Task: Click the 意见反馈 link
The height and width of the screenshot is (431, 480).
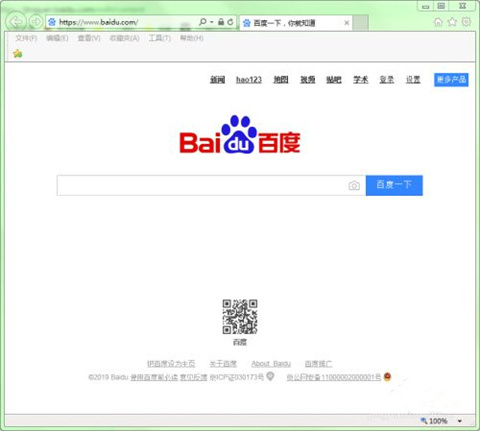Action: (194, 377)
